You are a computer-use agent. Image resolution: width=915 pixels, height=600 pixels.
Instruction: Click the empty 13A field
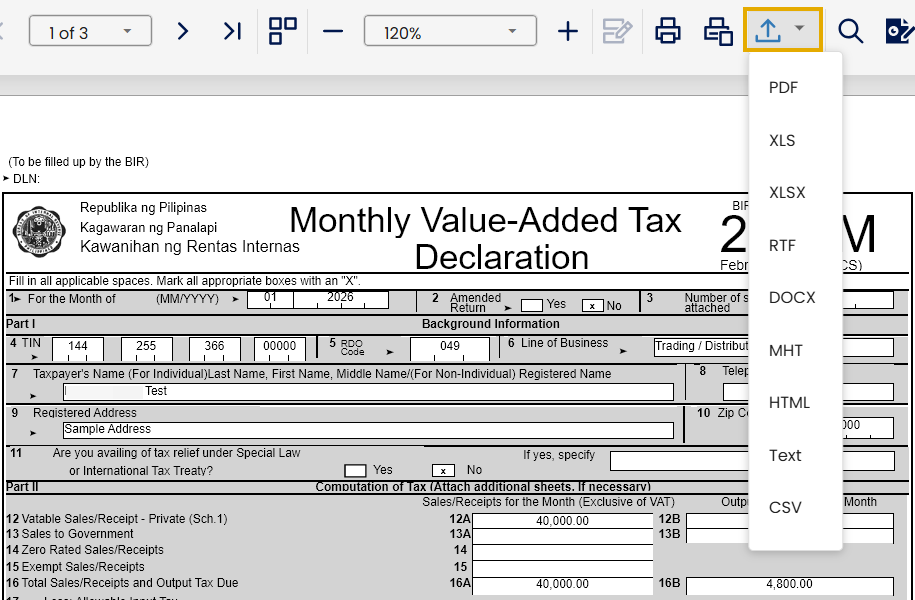(x=563, y=536)
